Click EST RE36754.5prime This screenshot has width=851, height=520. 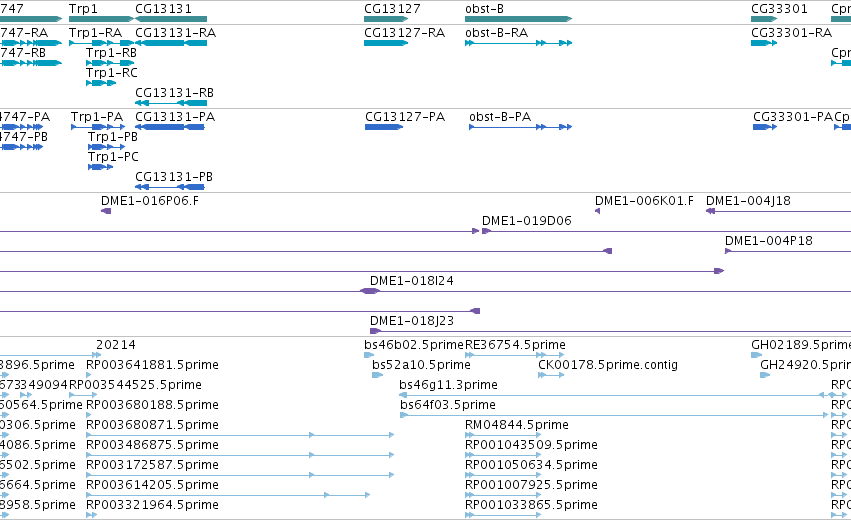515,355
